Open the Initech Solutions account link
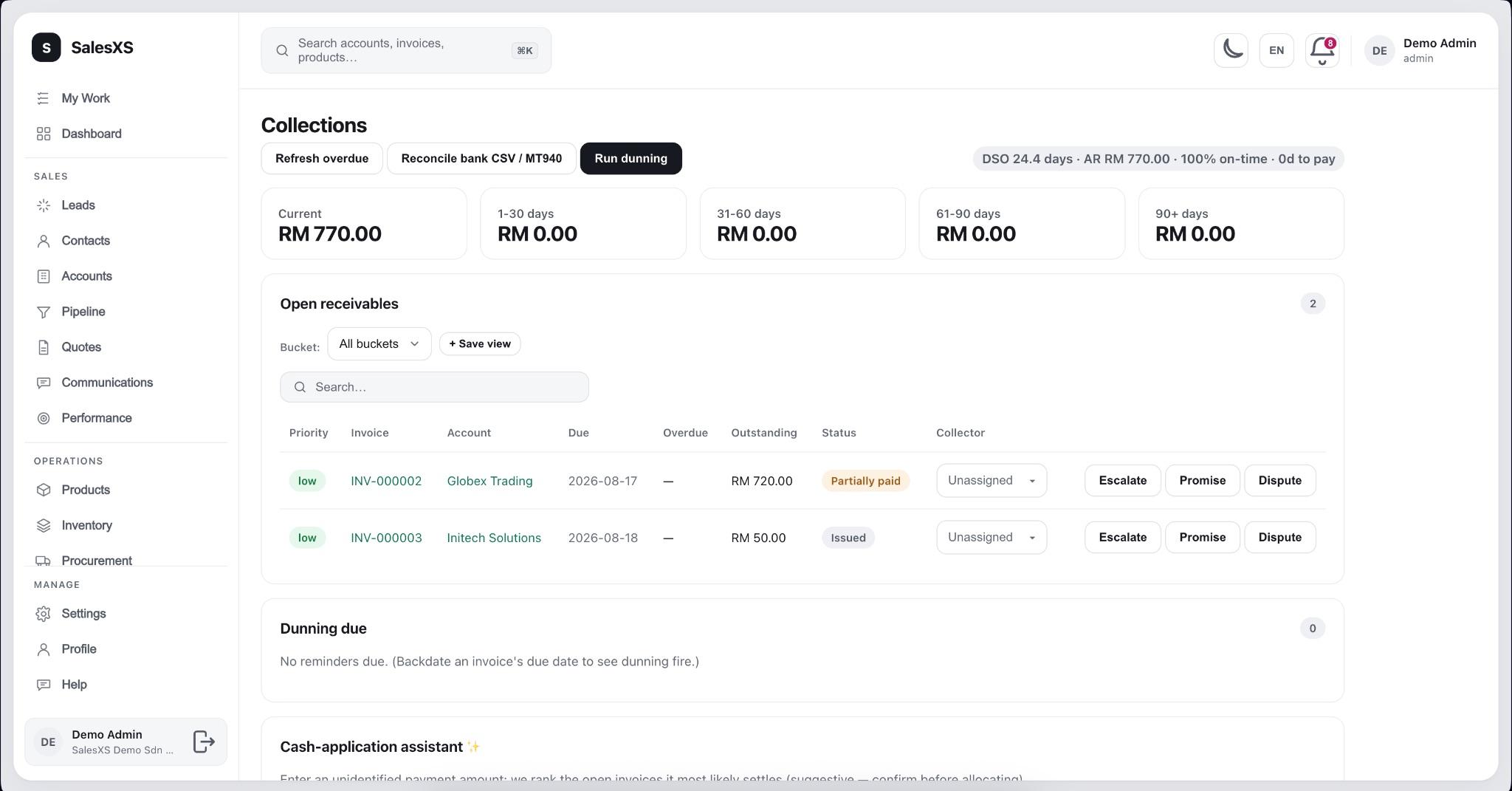 [494, 538]
